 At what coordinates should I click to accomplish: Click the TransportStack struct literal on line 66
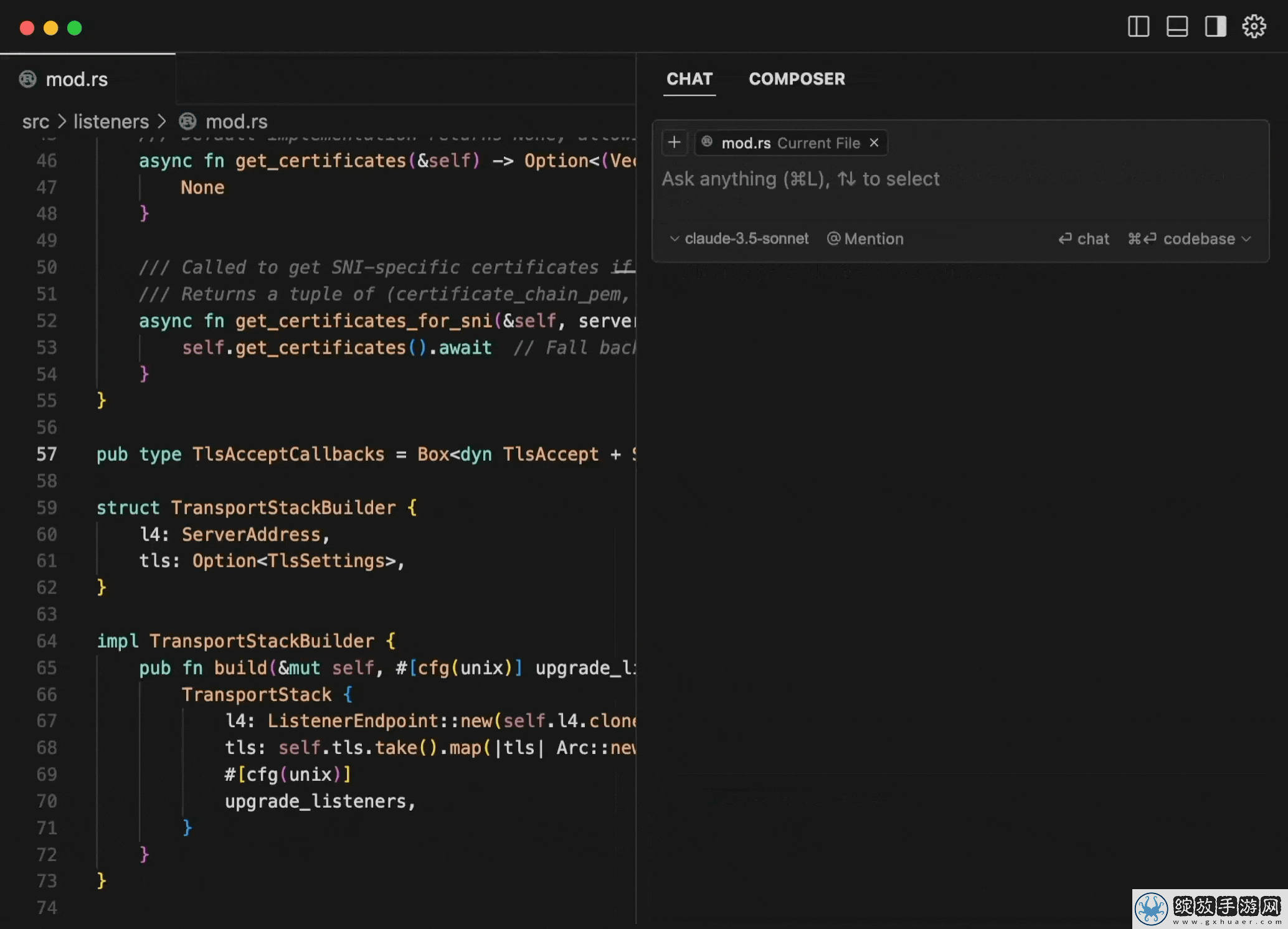(257, 694)
